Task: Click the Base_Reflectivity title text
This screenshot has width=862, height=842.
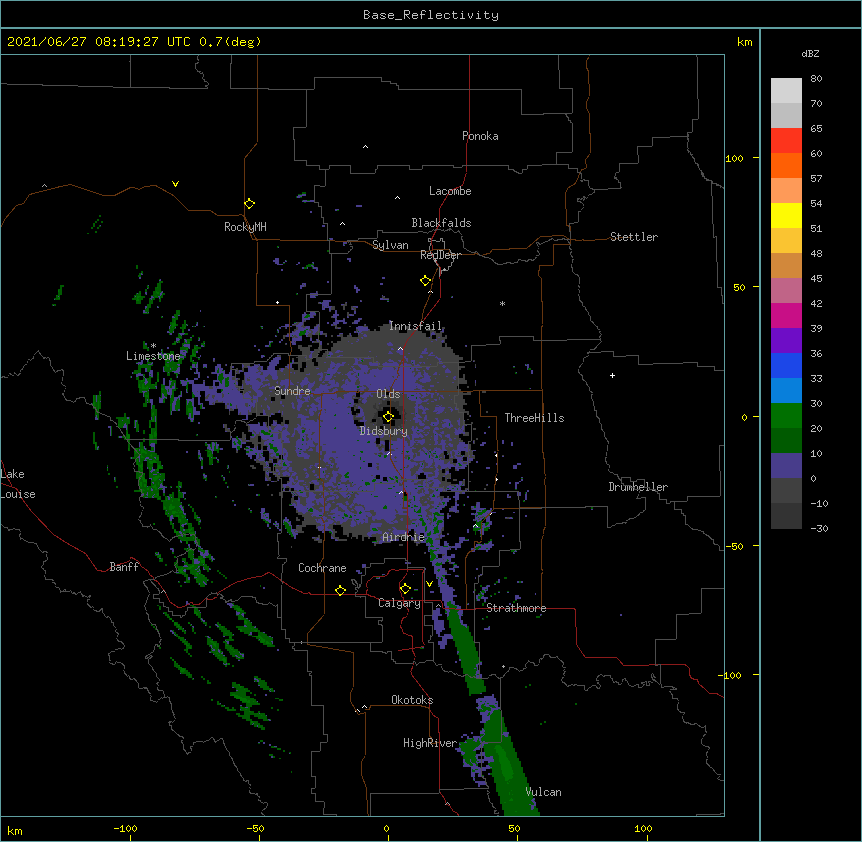Action: 431,15
